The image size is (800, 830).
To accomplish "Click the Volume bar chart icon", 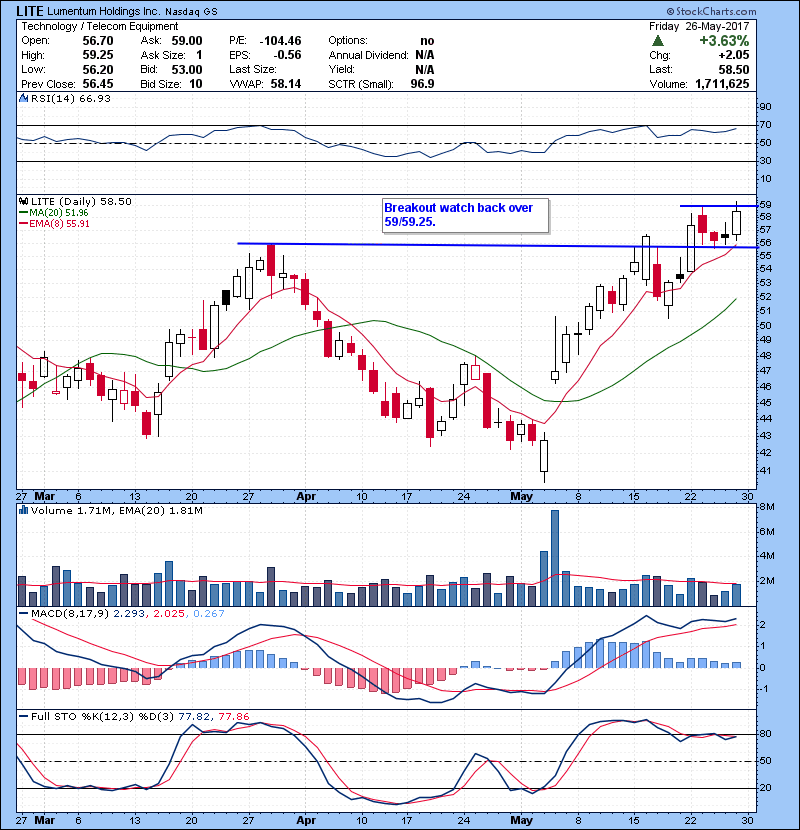I will click(23, 511).
